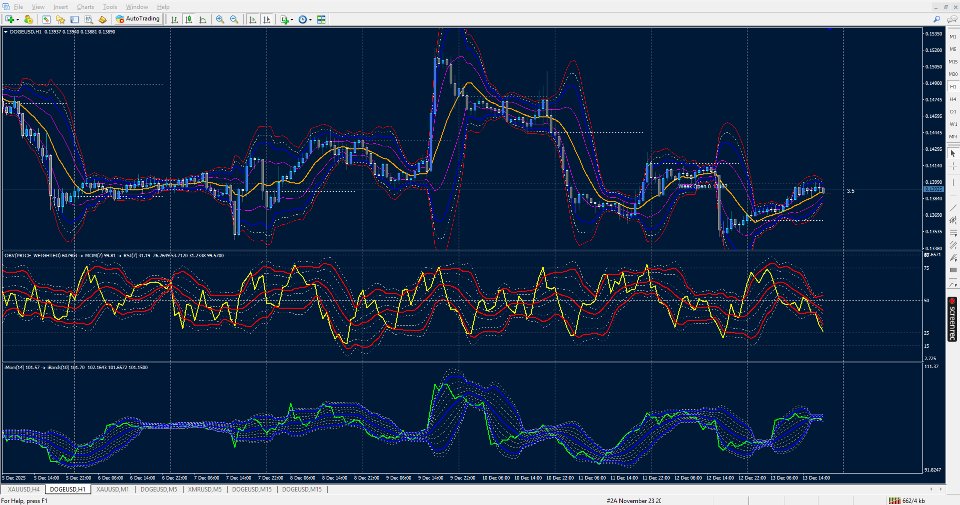The height and width of the screenshot is (505, 960).
Task: Zoom out on the chart
Action: 234,20
